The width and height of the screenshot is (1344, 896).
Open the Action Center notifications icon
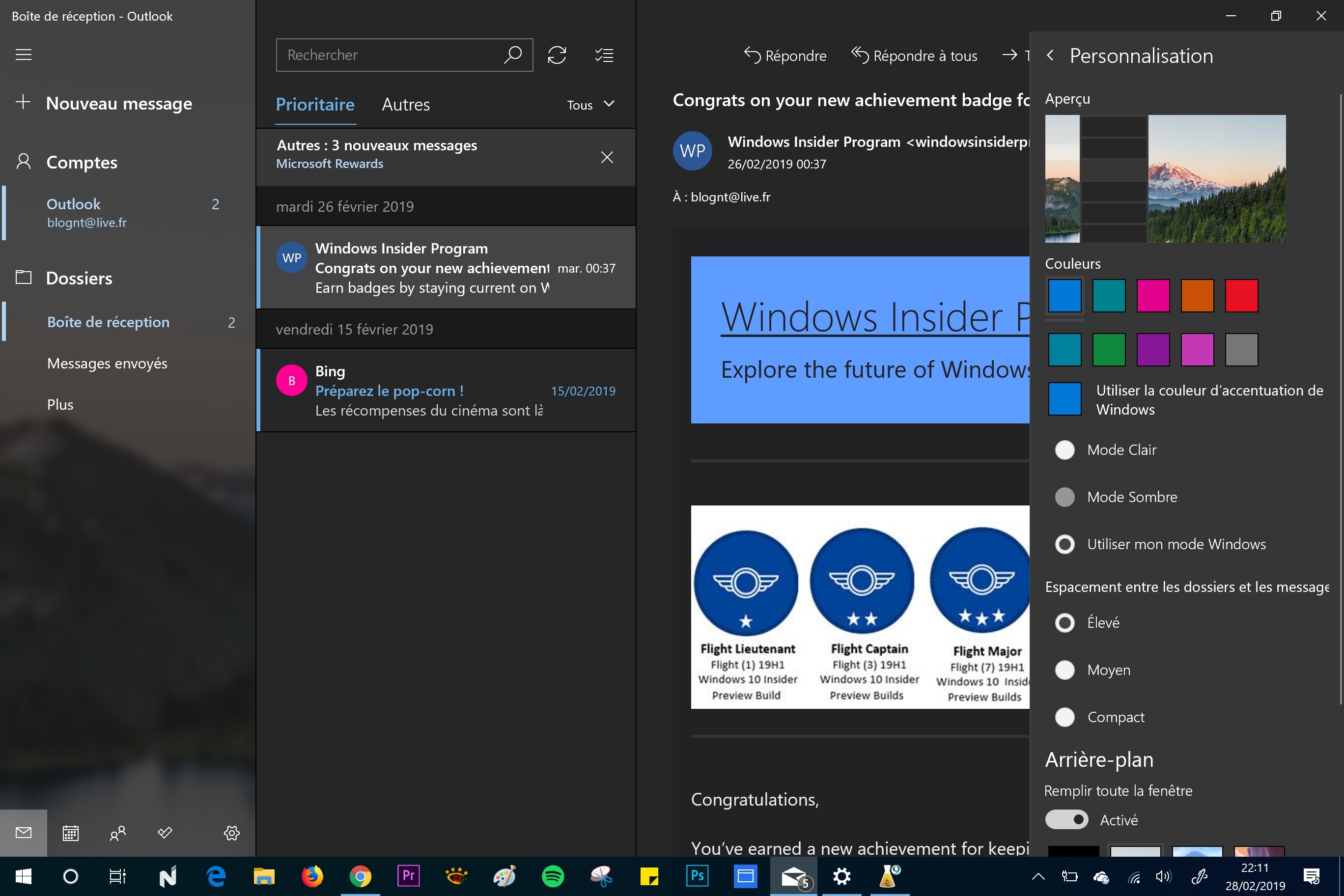pyautogui.click(x=1312, y=876)
